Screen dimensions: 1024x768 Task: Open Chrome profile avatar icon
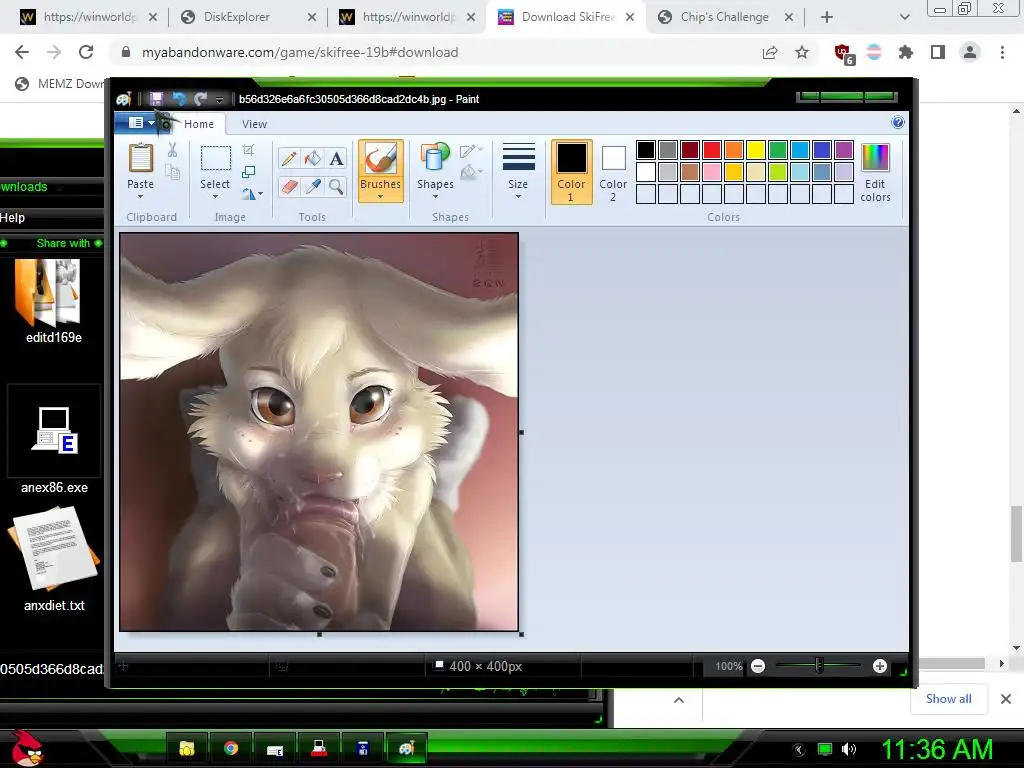click(970, 52)
